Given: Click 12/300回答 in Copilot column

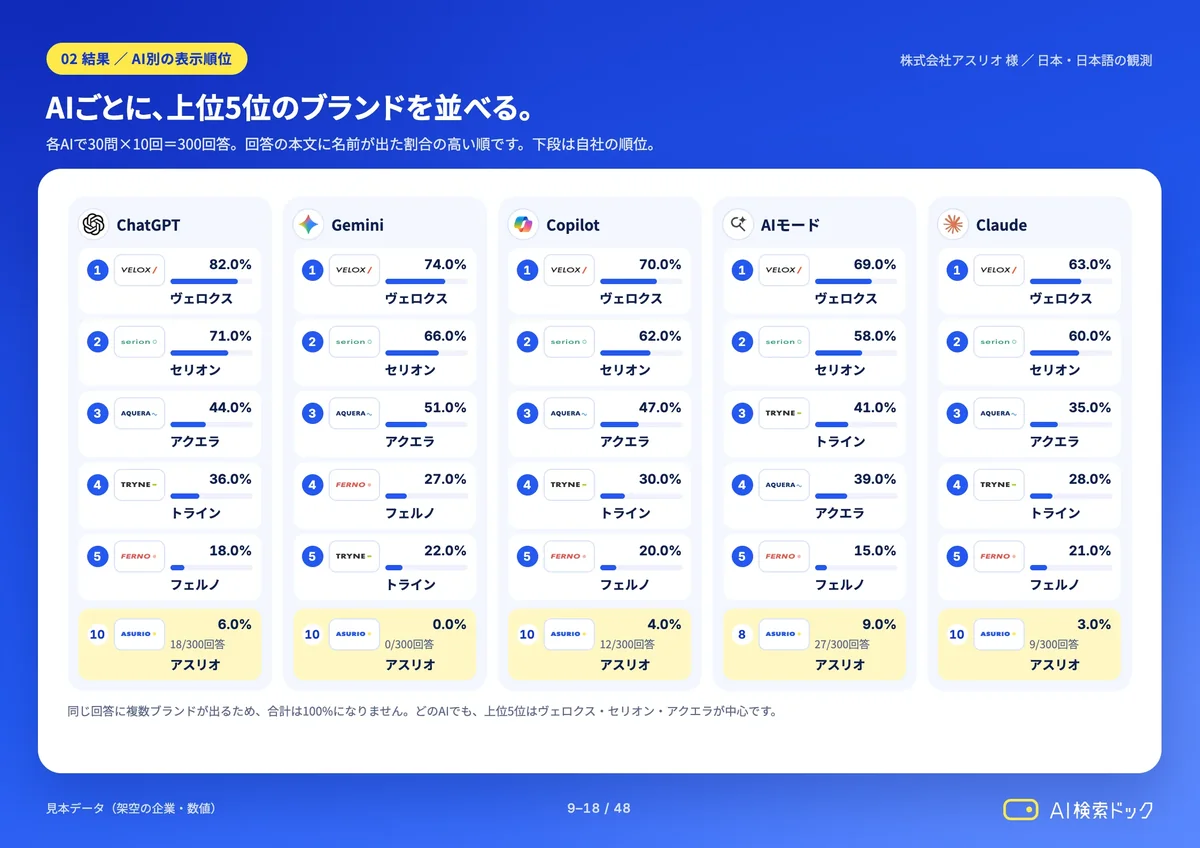Looking at the screenshot, I should (x=625, y=645).
